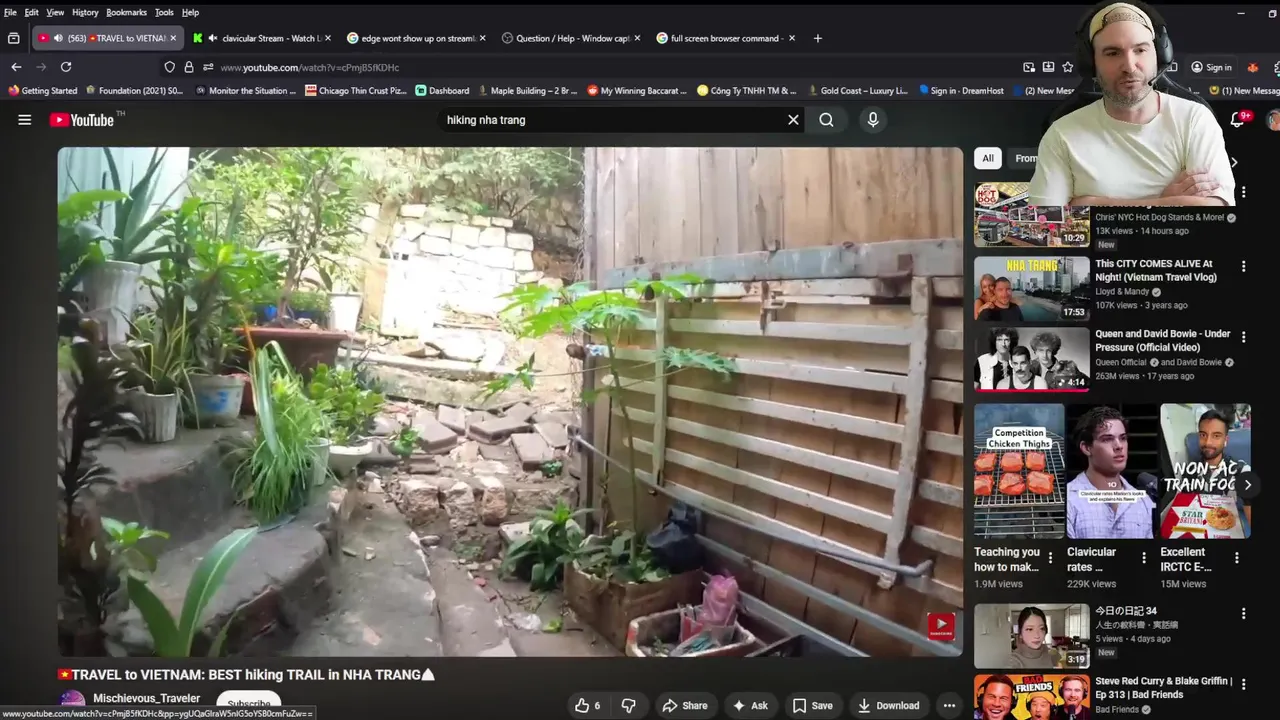Close the 'full screen browser command' tab
This screenshot has height=720, width=1280.
click(x=792, y=38)
